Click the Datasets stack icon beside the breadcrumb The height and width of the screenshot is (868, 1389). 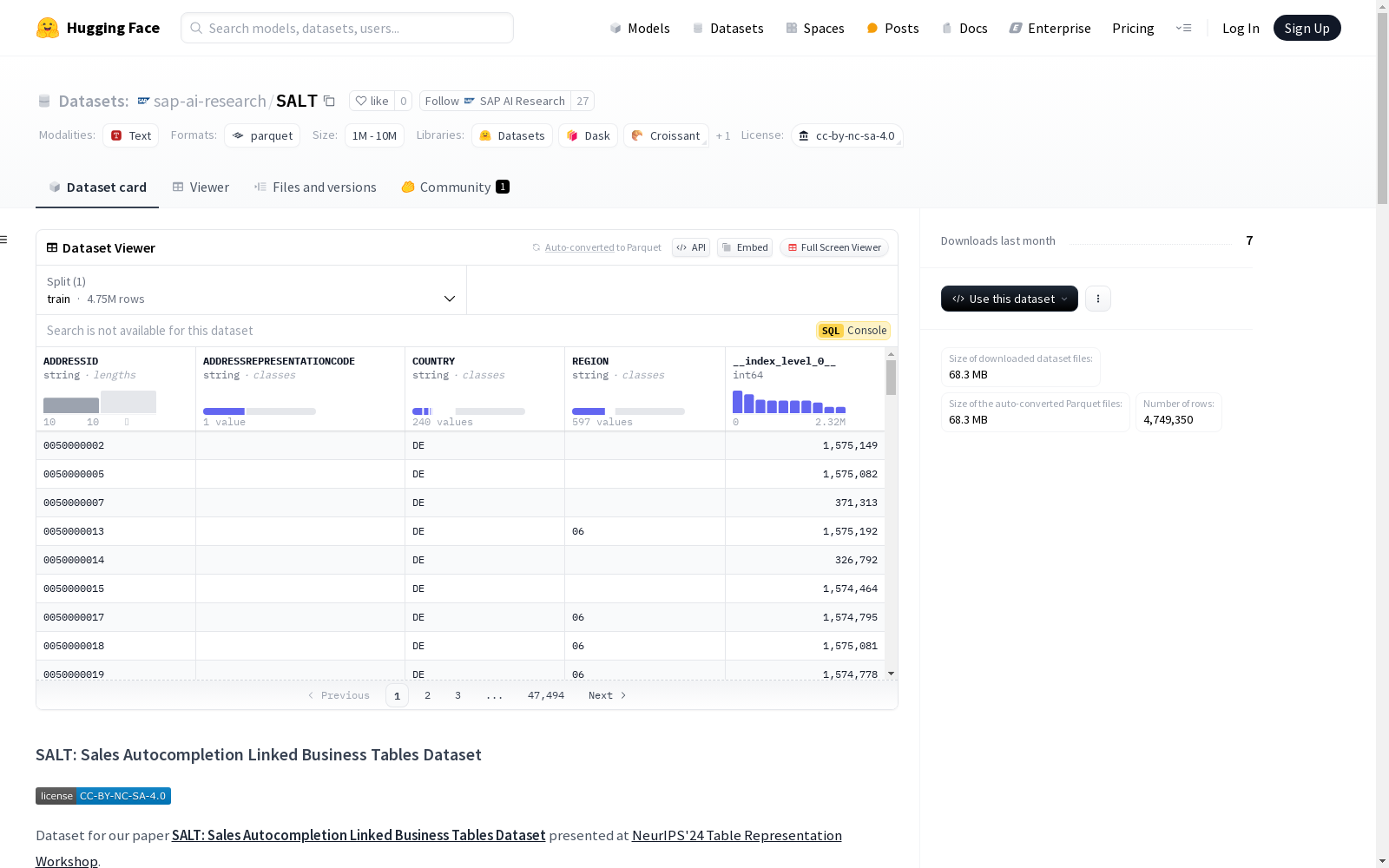point(44,101)
